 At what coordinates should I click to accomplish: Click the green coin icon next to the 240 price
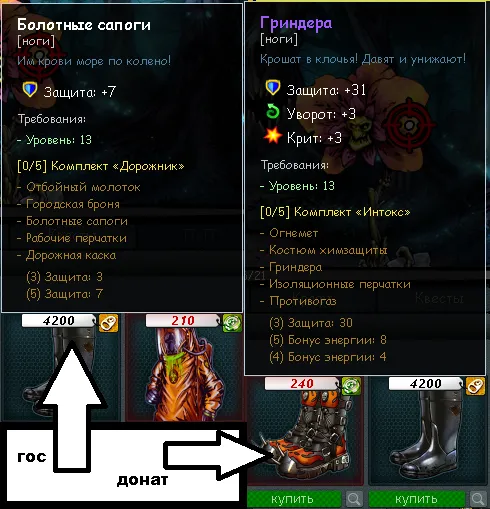pos(351,386)
